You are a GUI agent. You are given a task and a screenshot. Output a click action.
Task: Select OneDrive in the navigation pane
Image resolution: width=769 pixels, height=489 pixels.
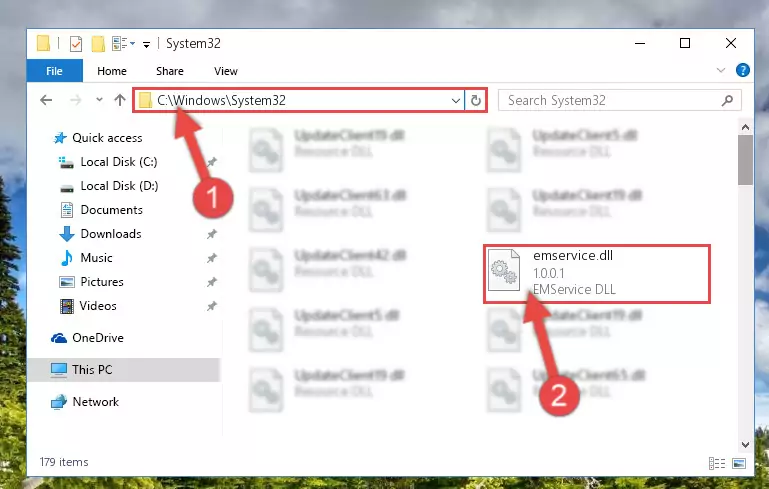click(98, 338)
